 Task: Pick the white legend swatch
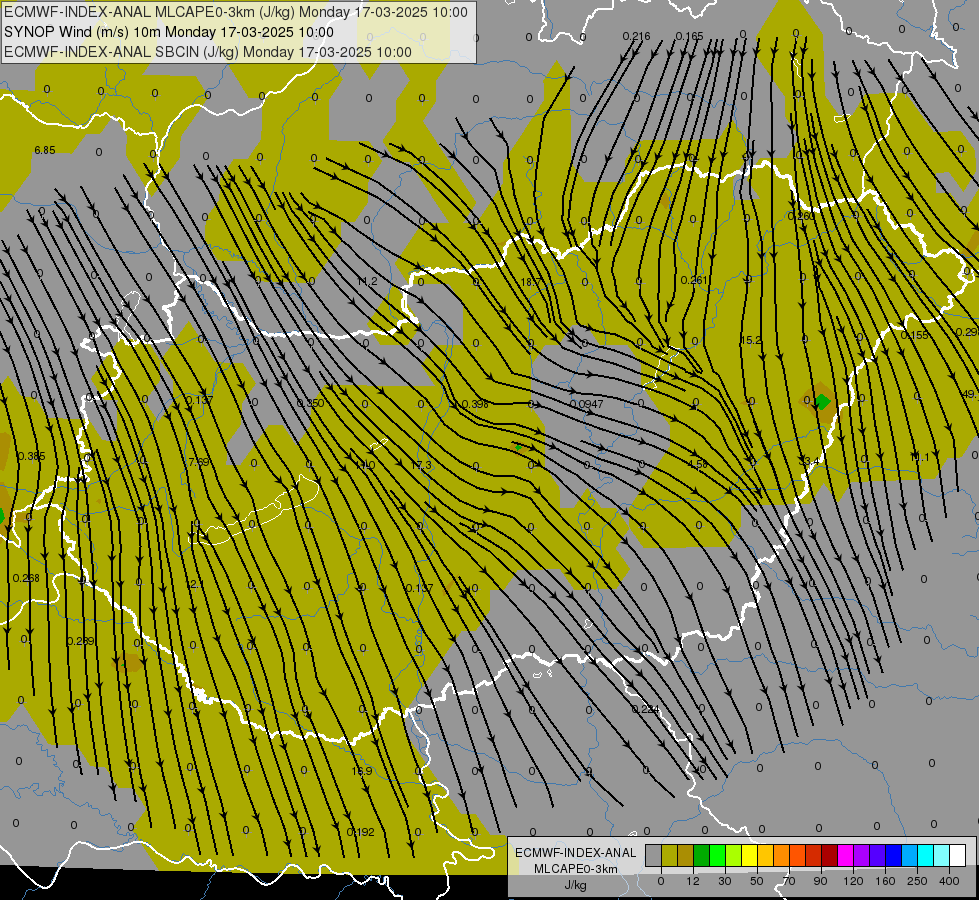[958, 855]
